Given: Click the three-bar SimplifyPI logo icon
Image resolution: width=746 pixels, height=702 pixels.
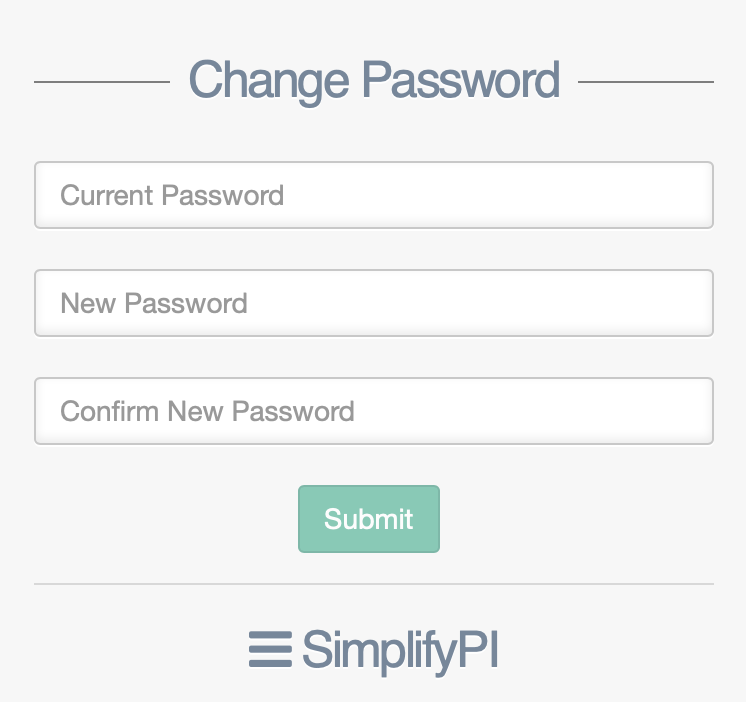Looking at the screenshot, I should click(x=270, y=649).
